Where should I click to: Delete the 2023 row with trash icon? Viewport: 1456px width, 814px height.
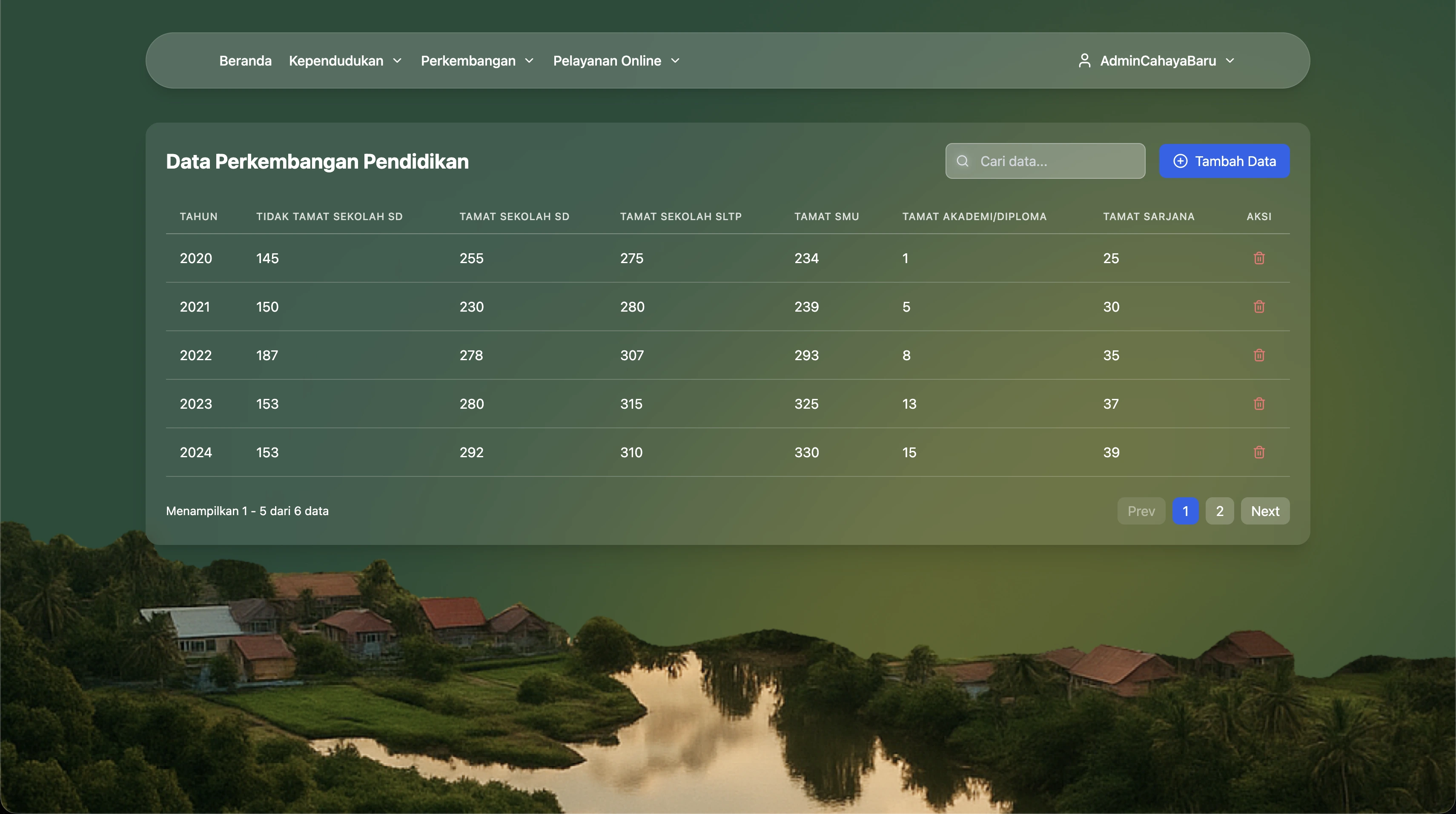tap(1259, 404)
